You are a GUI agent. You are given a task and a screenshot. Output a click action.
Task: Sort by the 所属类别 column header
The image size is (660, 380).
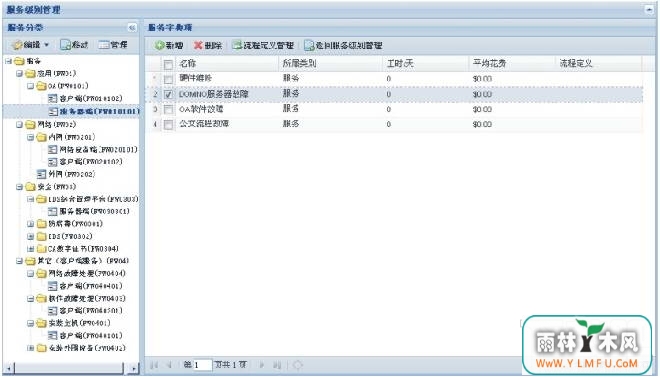pos(330,64)
